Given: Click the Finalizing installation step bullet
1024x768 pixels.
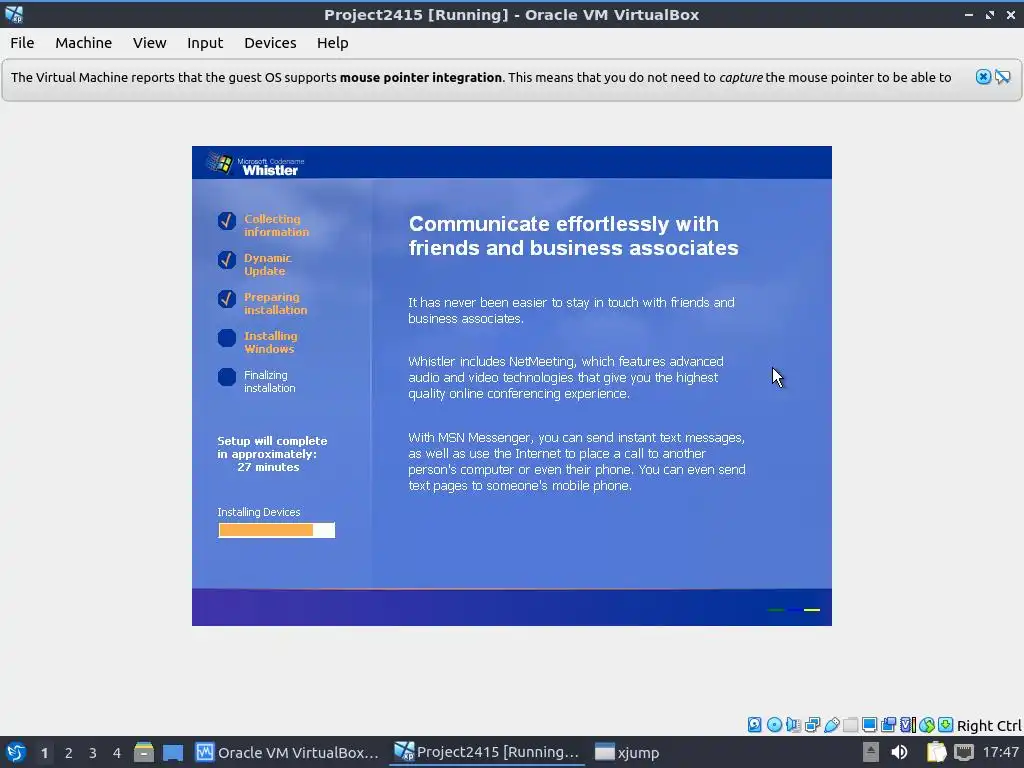Looking at the screenshot, I should coord(227,377).
